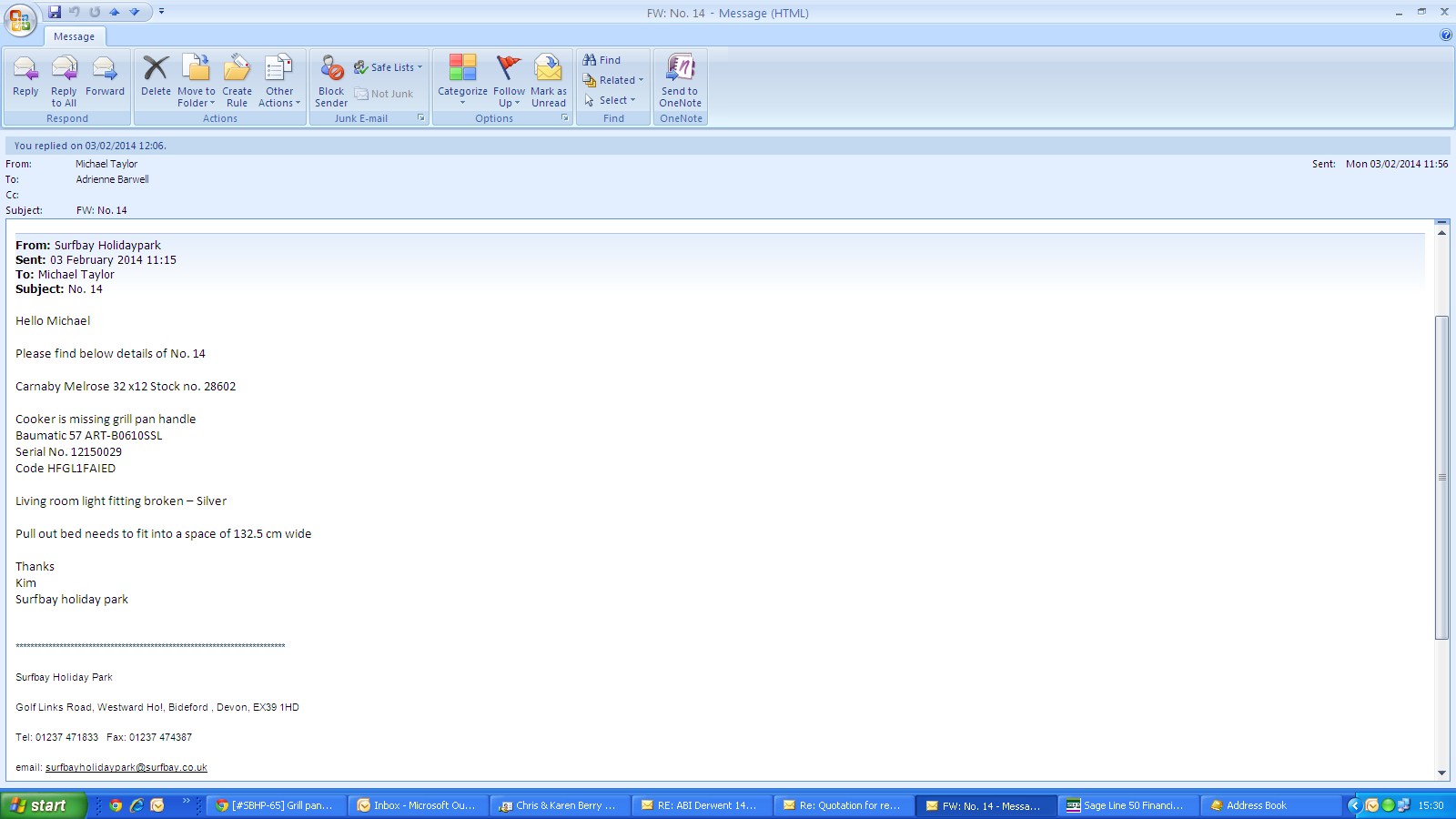Screen dimensions: 1456x819
Task: Open the Select dropdown in Find group
Action: (610, 100)
